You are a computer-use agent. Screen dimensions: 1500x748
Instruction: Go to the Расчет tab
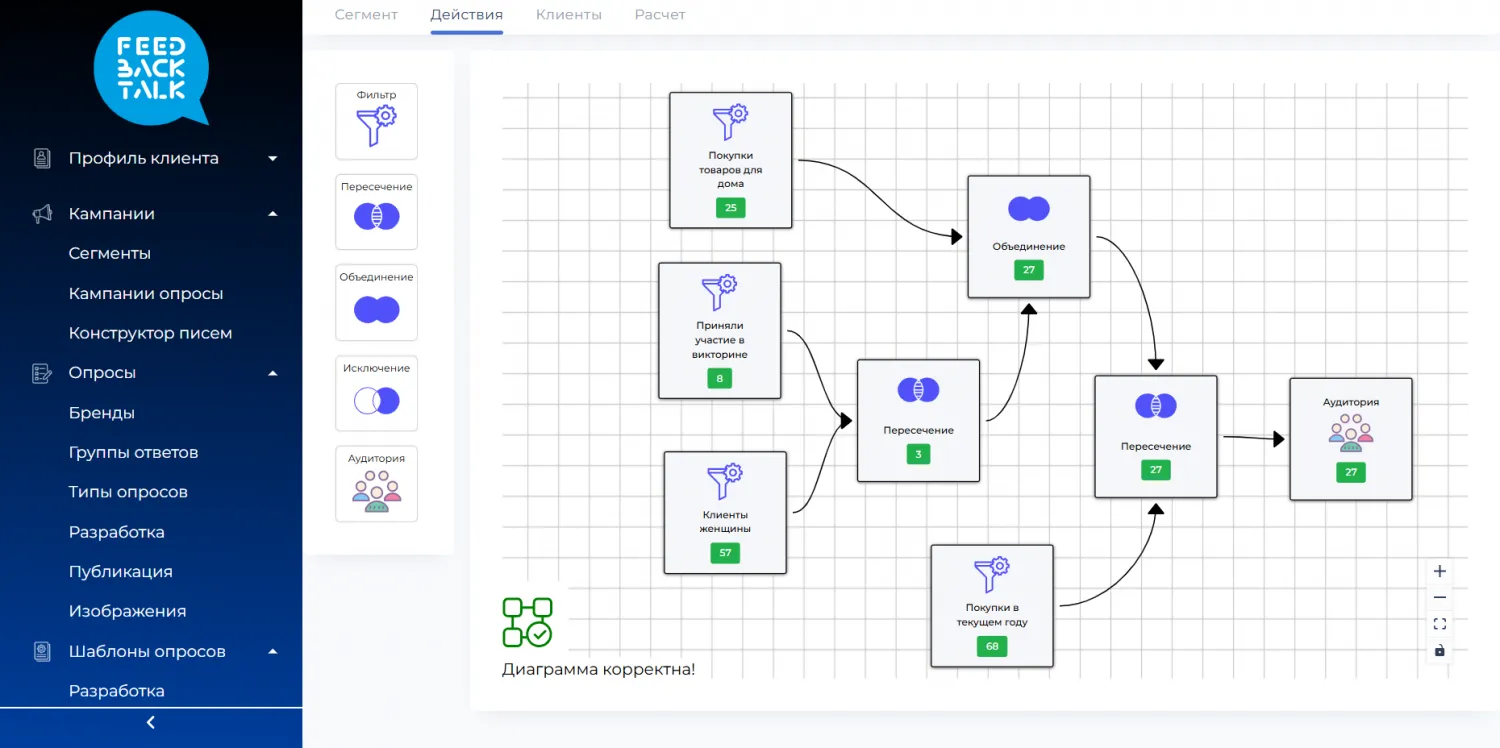pos(660,15)
